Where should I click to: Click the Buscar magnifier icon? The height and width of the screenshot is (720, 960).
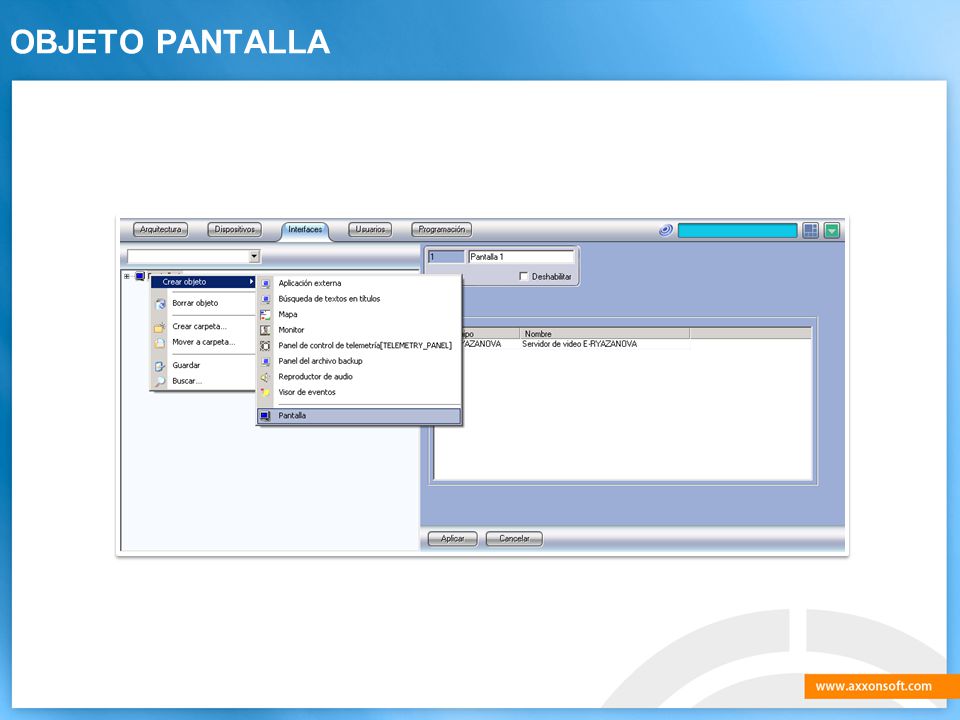160,381
